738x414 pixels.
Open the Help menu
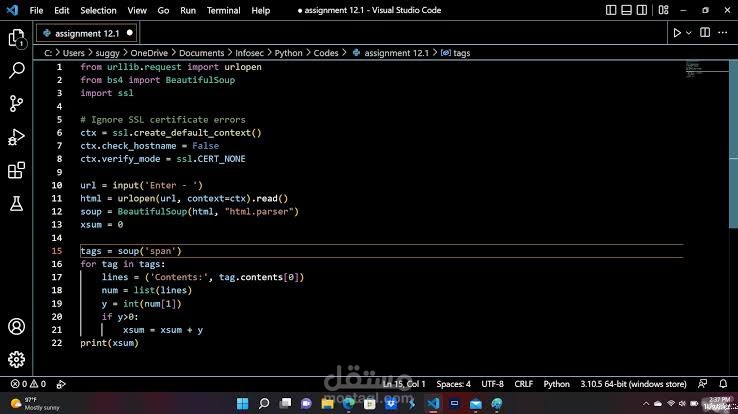(260, 10)
